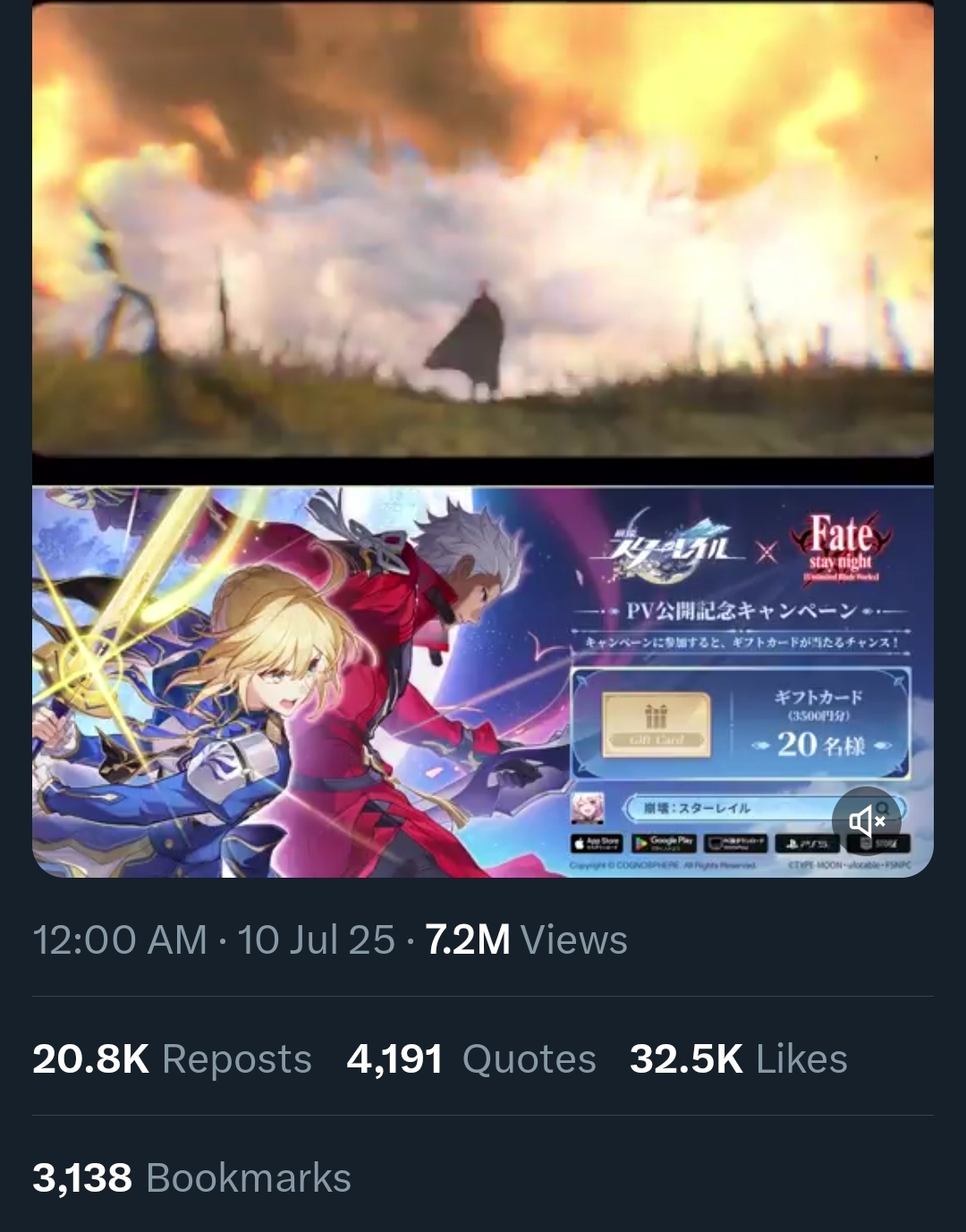966x1232 pixels.
Task: Tap the App Store badge
Action: (597, 843)
